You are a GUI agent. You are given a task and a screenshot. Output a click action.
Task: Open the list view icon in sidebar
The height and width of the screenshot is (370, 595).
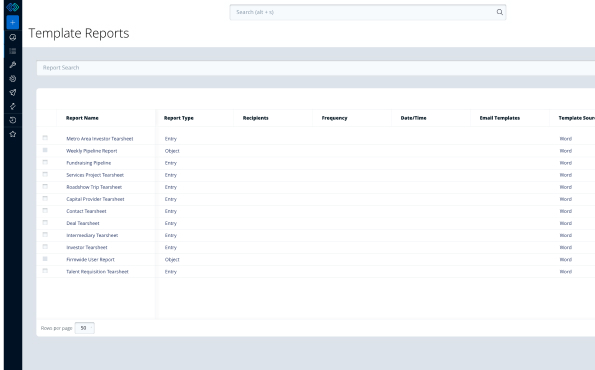pos(13,51)
